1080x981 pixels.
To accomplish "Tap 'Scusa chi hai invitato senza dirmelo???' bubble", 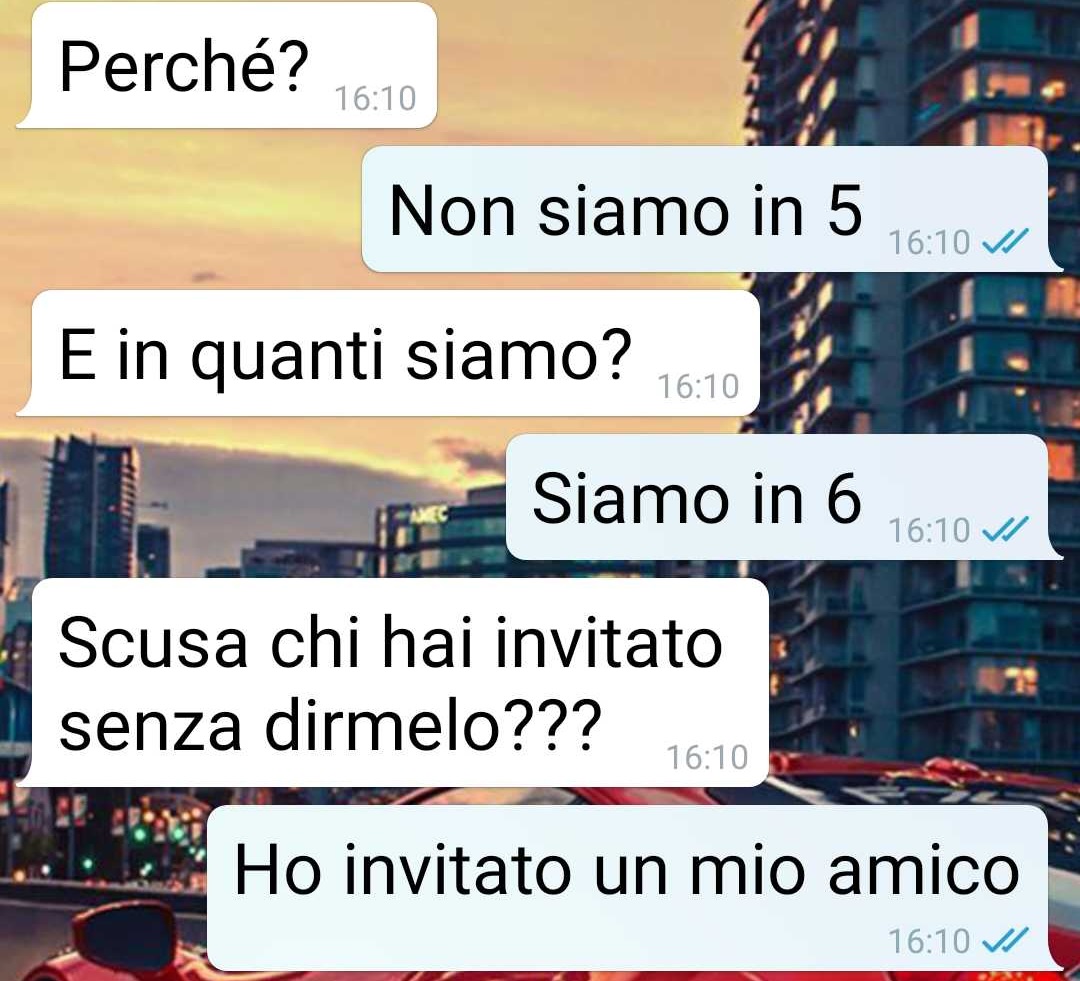I will click(x=393, y=683).
